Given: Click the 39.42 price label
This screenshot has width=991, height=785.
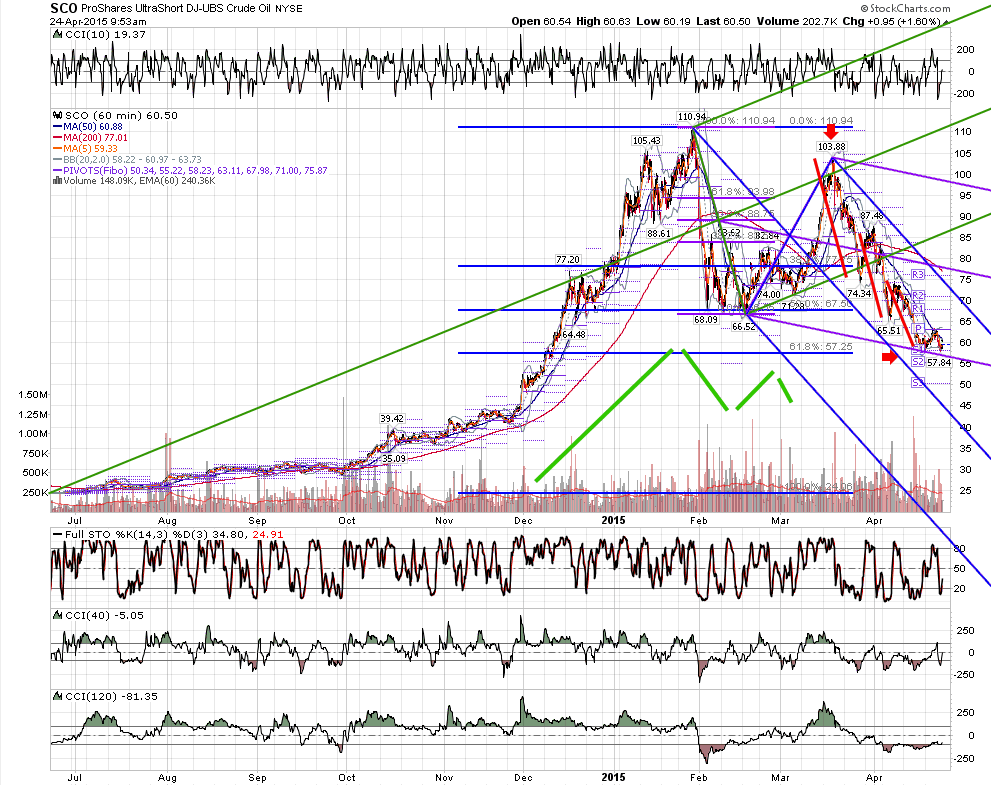Looking at the screenshot, I should point(392,418).
